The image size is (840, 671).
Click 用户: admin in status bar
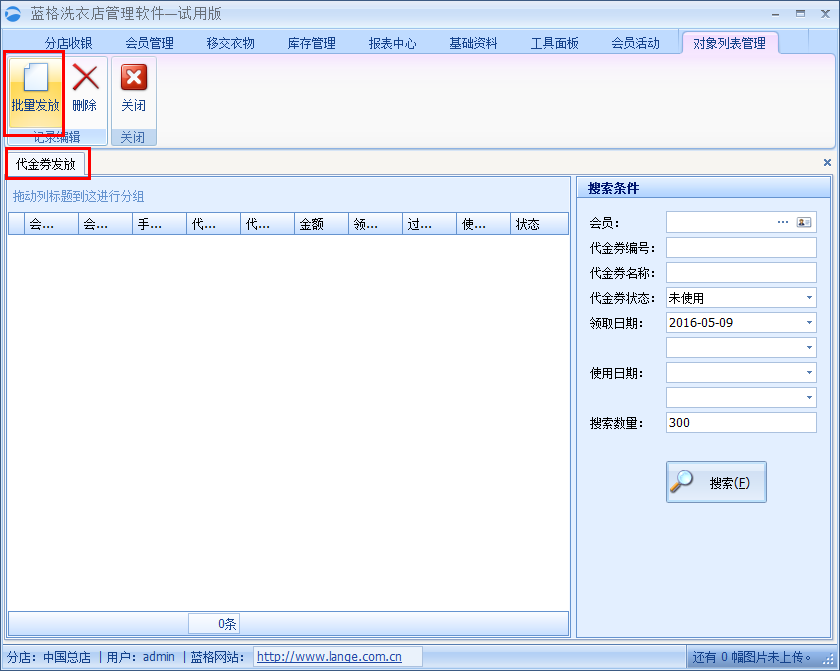[x=141, y=657]
